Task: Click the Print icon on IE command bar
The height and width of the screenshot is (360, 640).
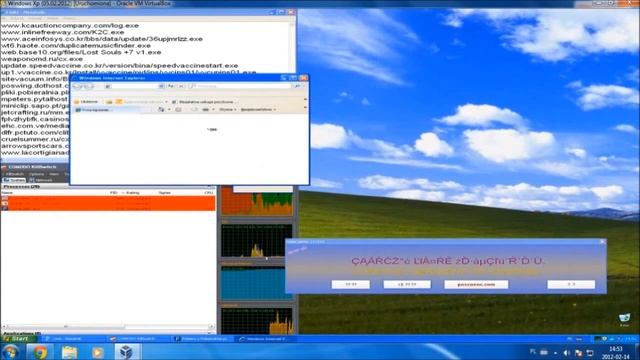Action: coord(205,109)
